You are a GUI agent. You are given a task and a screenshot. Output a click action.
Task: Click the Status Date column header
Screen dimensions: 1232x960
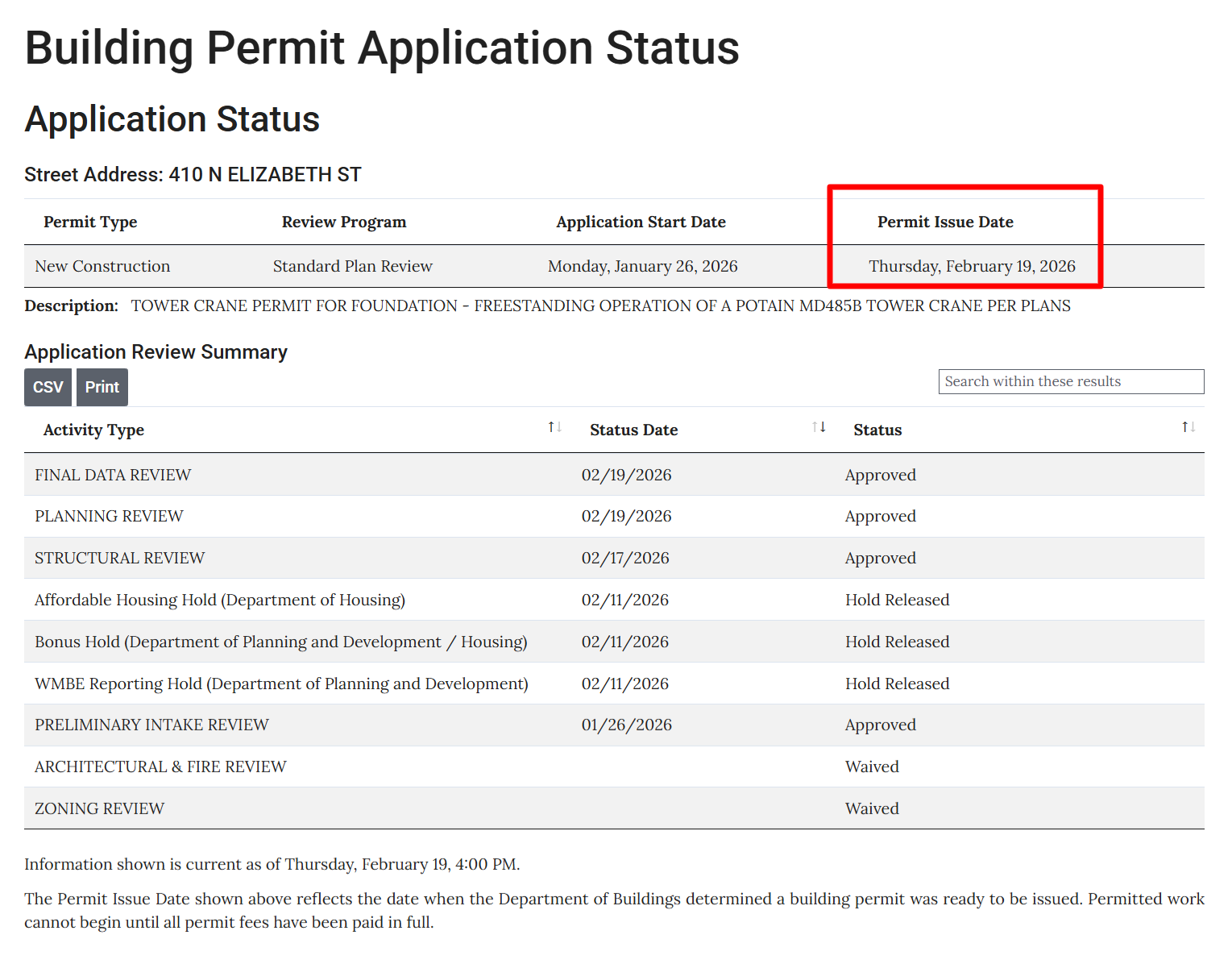pos(633,430)
